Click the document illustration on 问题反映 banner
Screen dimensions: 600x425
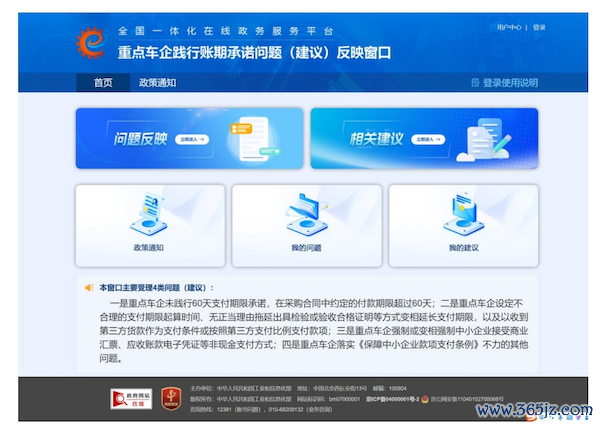255,138
